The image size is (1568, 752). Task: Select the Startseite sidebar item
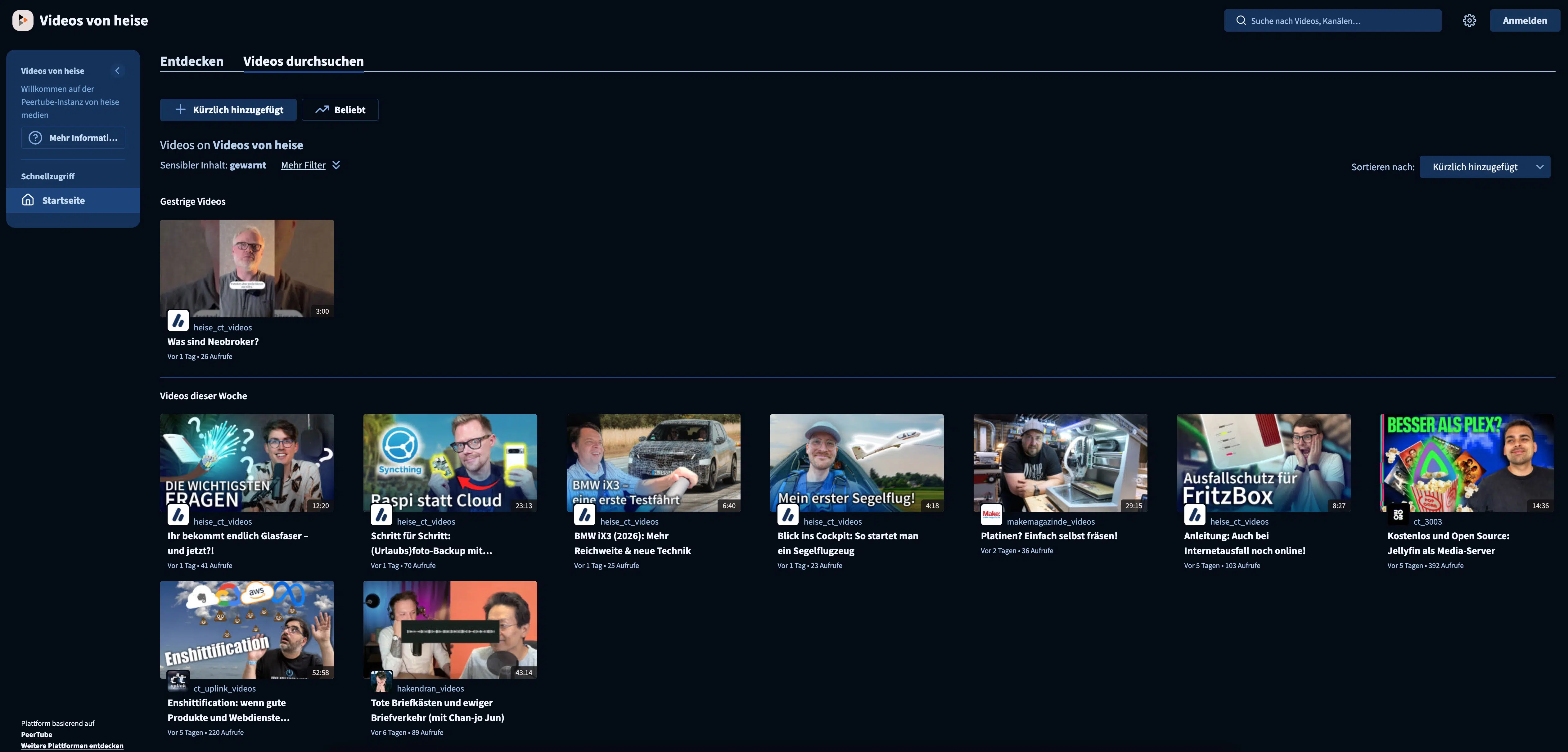(73, 200)
